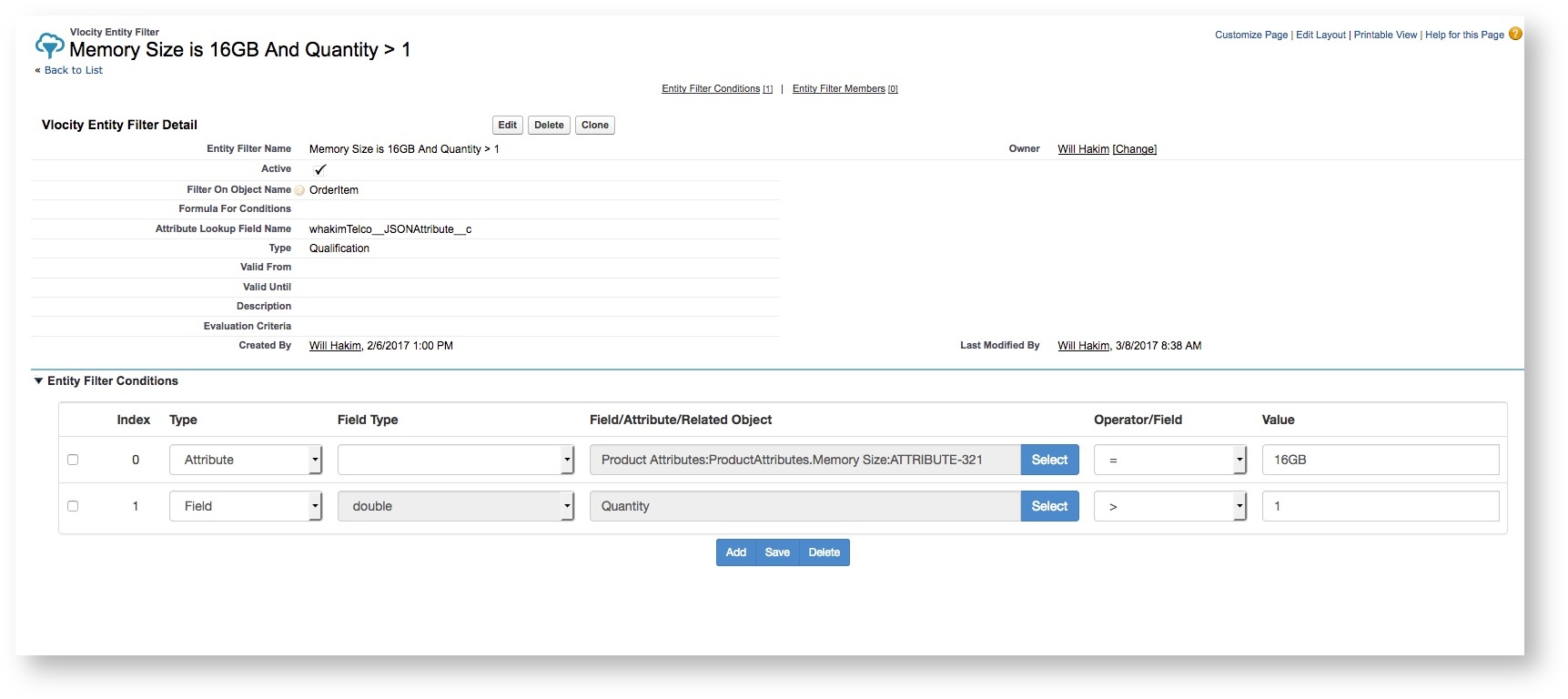Screen dimensions: 1568x699
Task: Open the Type dropdown showing Attribute
Action: (246, 460)
